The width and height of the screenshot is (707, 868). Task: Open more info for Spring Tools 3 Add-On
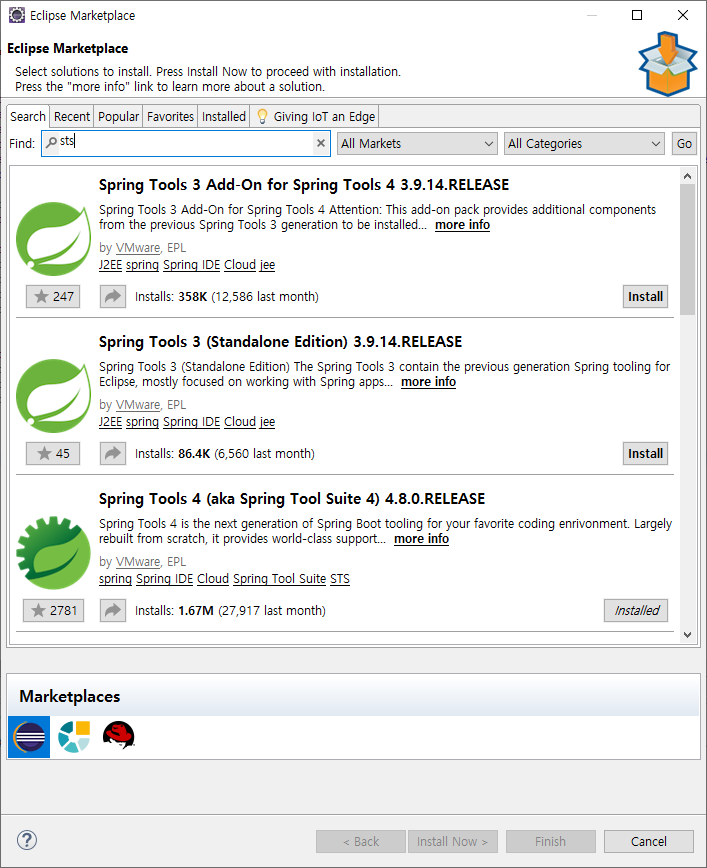462,225
